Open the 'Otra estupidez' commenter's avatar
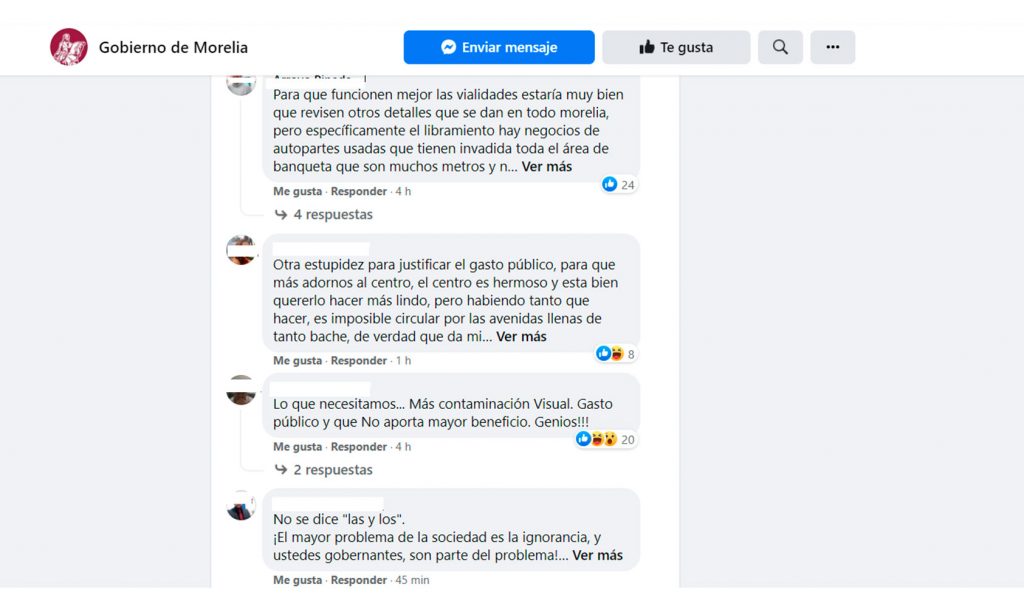This screenshot has width=1024, height=612. (241, 250)
